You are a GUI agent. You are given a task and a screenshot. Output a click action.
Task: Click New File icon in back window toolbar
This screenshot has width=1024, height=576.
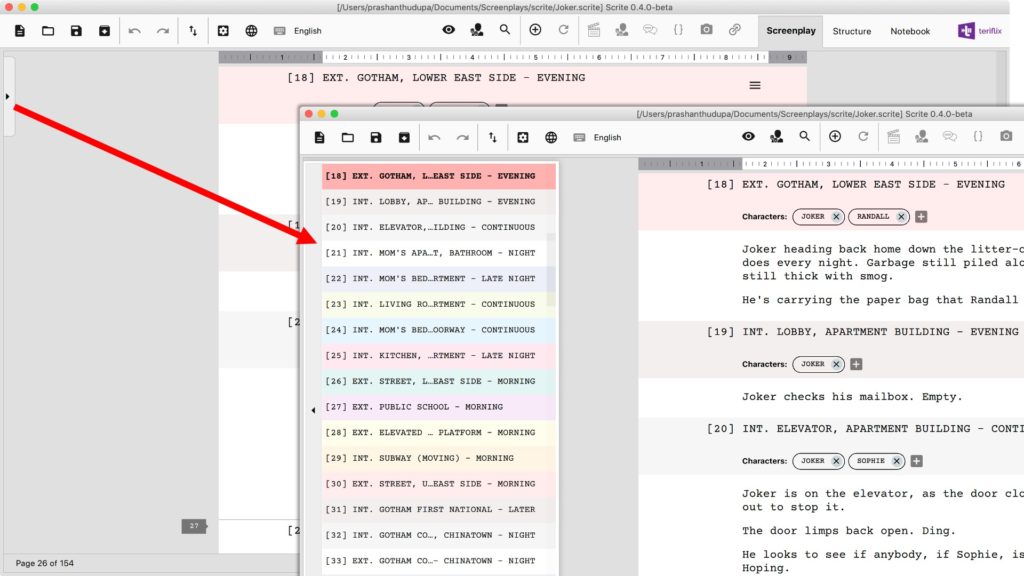[x=20, y=31]
